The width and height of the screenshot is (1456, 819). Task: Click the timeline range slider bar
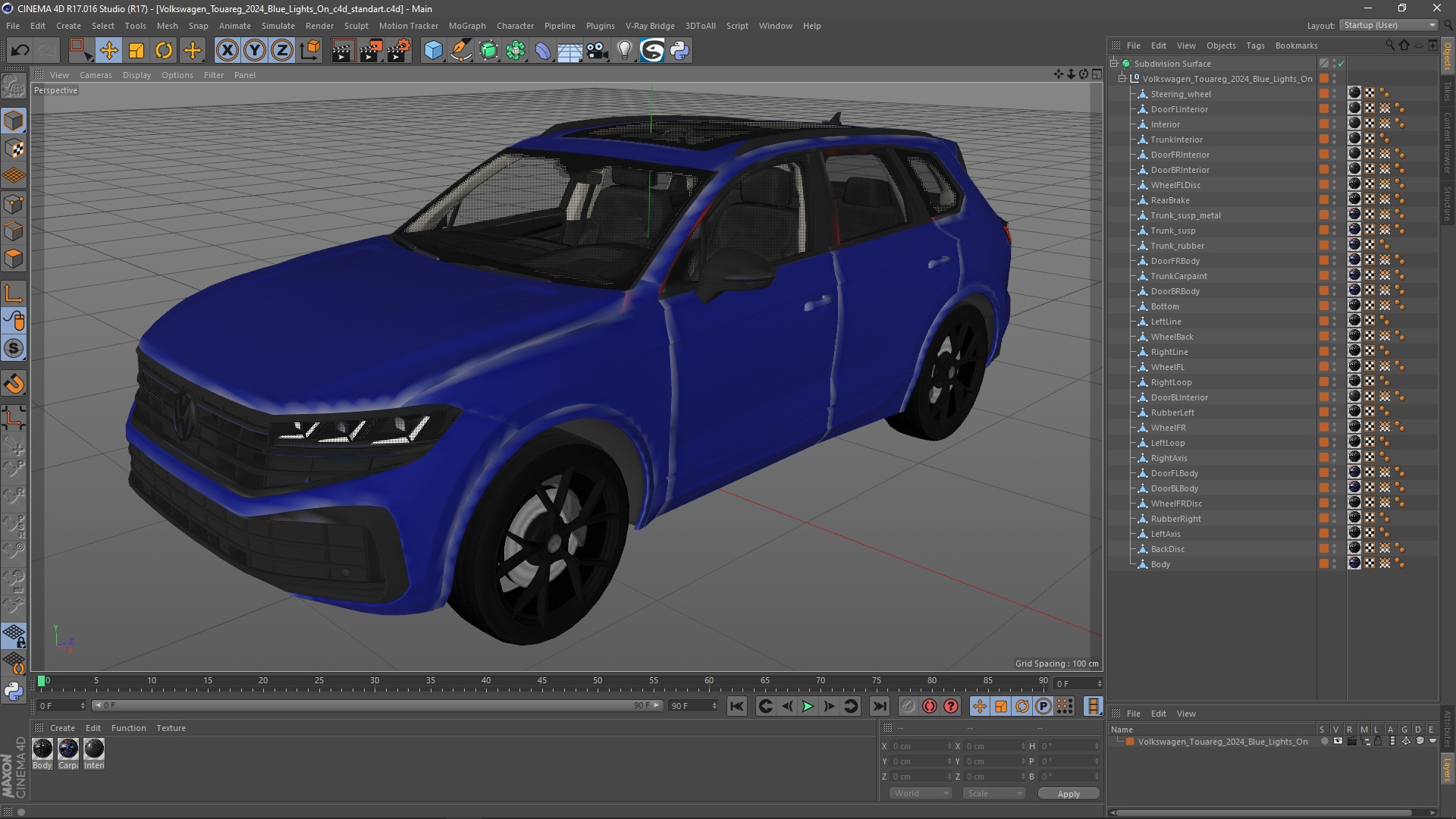tap(377, 705)
